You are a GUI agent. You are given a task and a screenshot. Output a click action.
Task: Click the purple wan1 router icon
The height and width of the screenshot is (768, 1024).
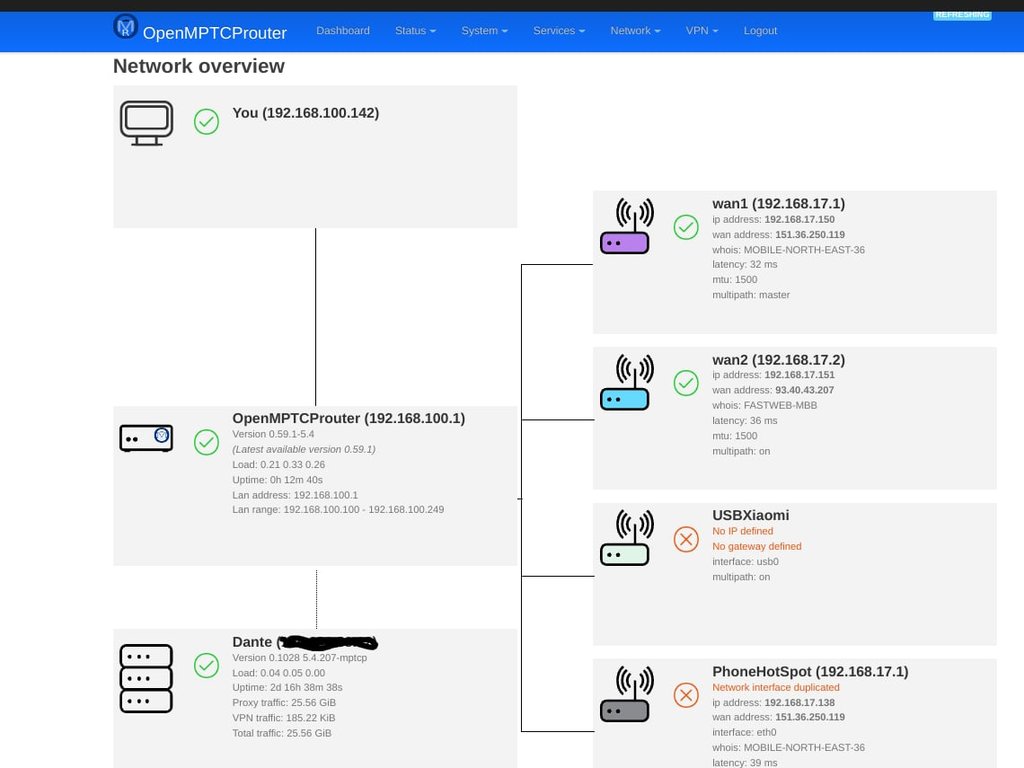(x=625, y=226)
